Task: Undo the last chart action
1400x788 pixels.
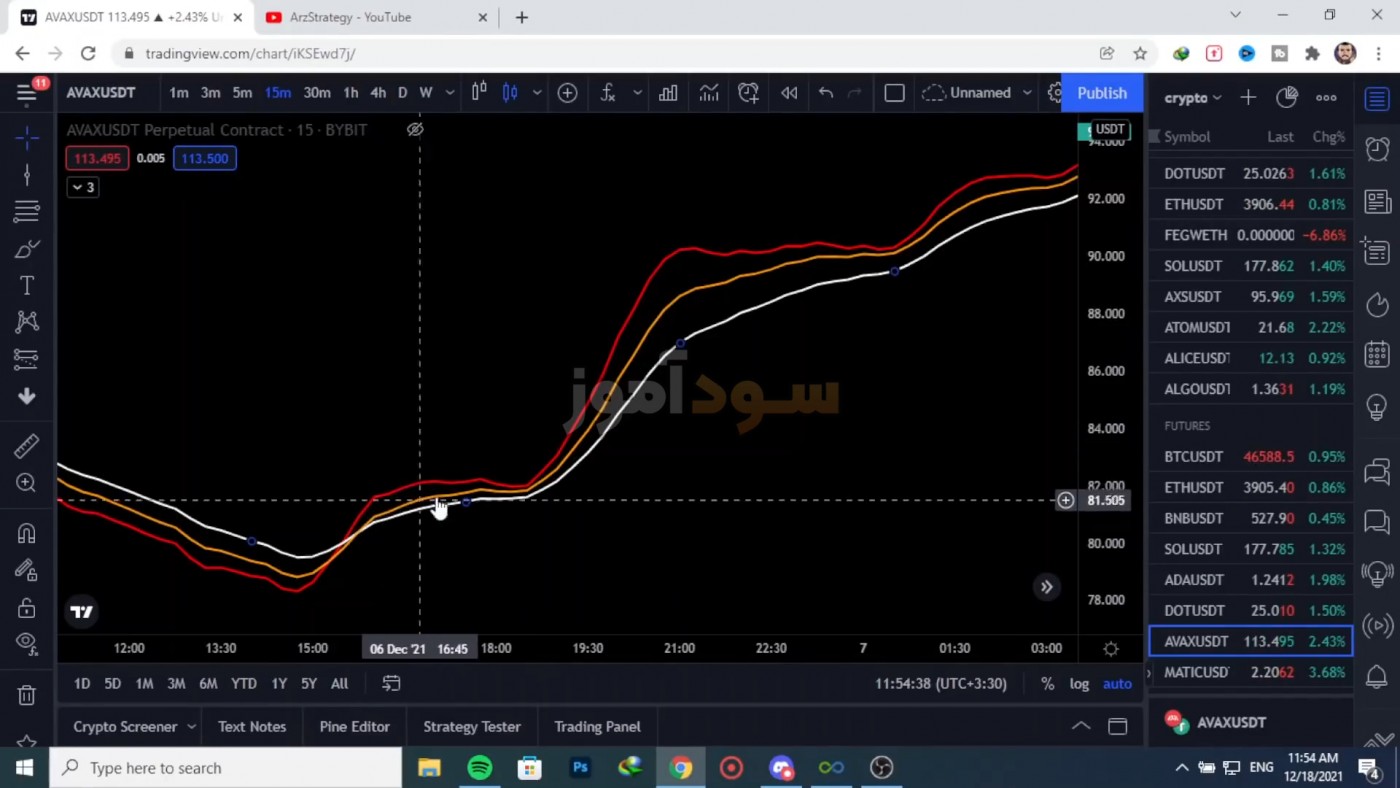Action: point(826,93)
